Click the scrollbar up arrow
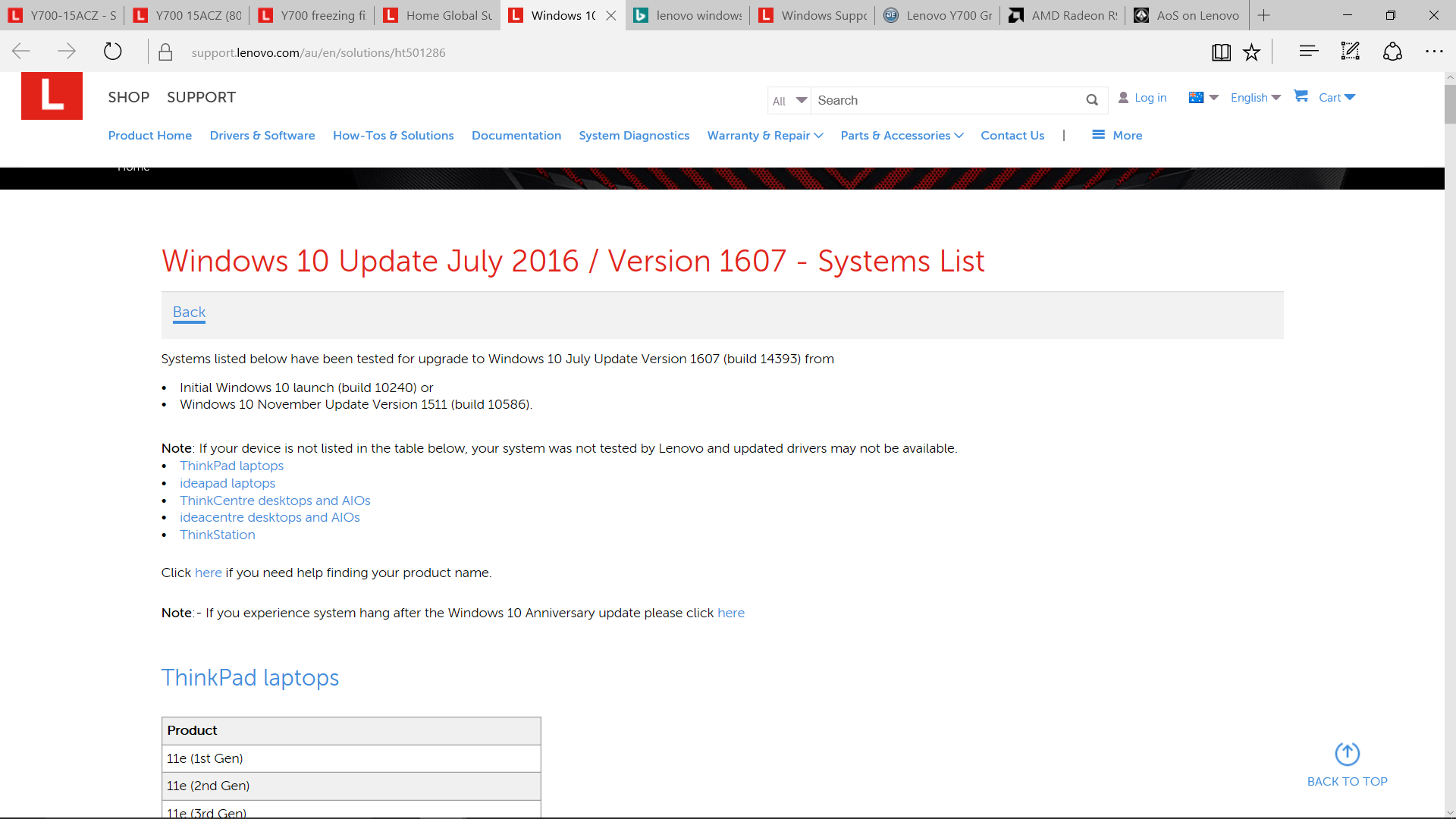The image size is (1456, 819). (1450, 77)
